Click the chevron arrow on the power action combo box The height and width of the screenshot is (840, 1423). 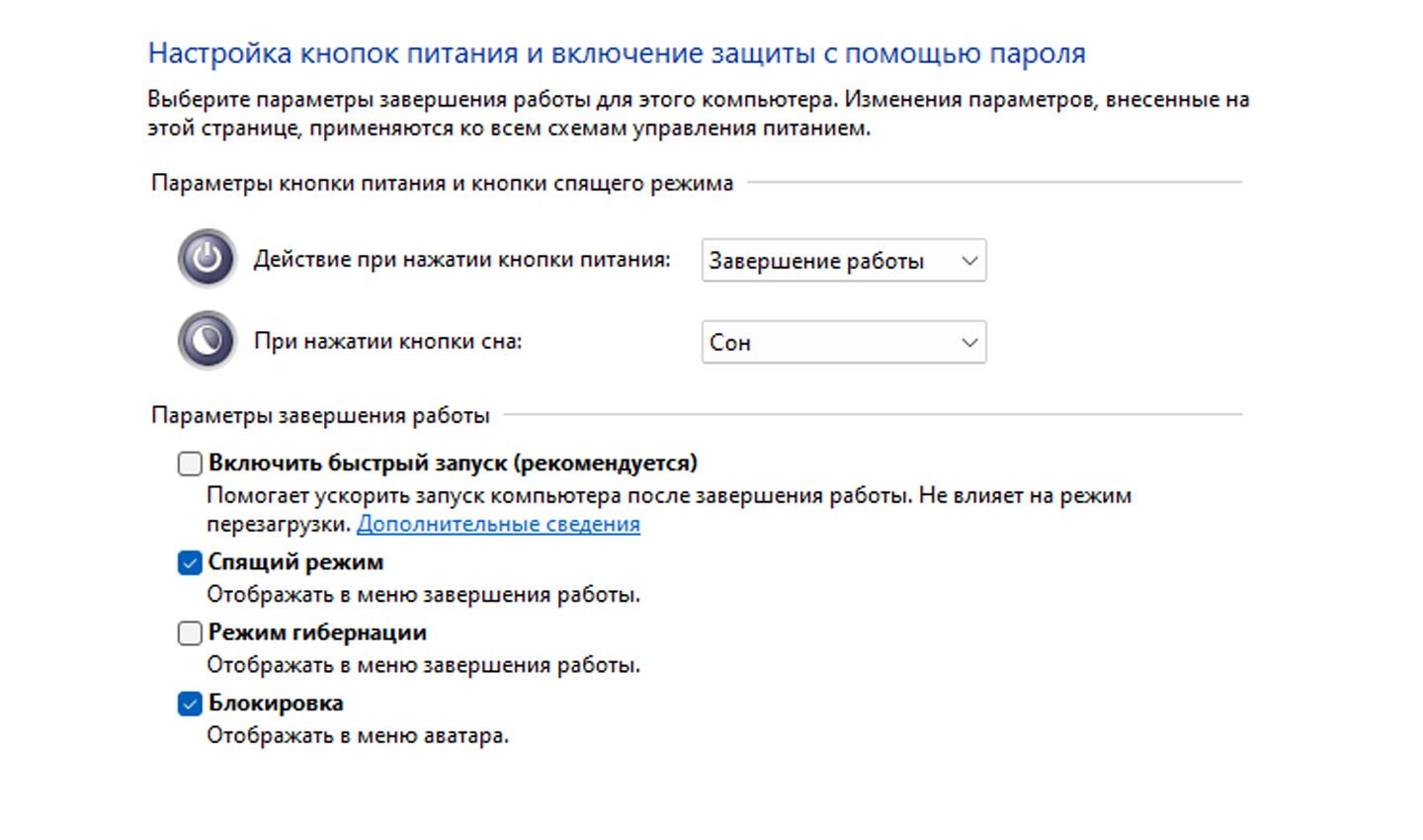(969, 261)
